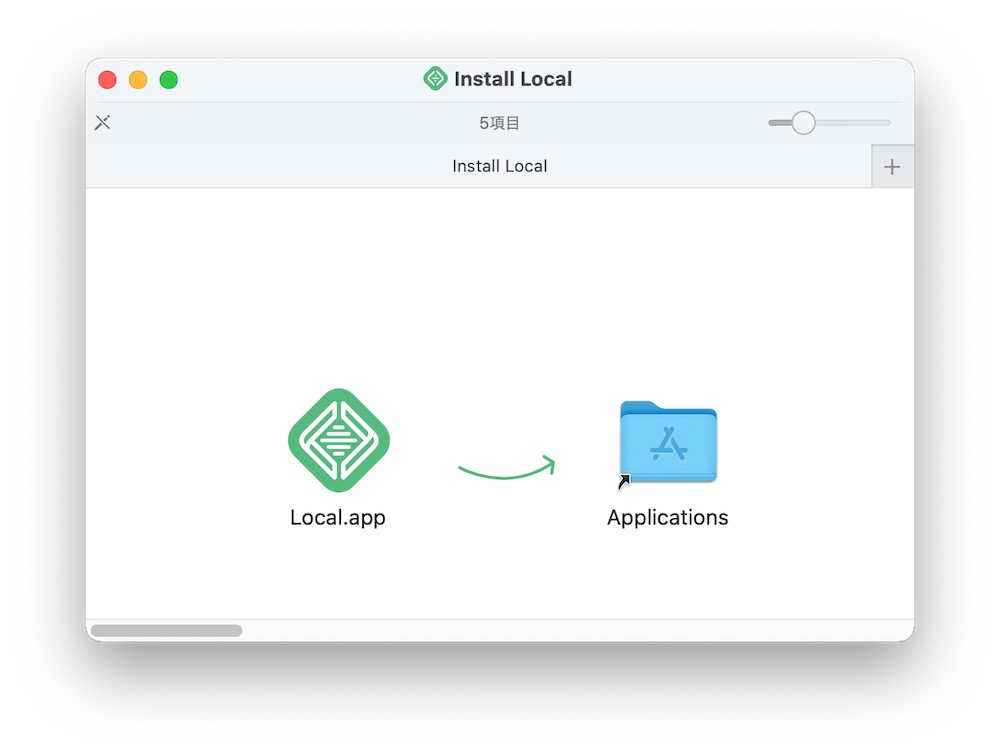1000x755 pixels.
Task: Click the horizontal scrollbar thumb
Action: (x=166, y=631)
